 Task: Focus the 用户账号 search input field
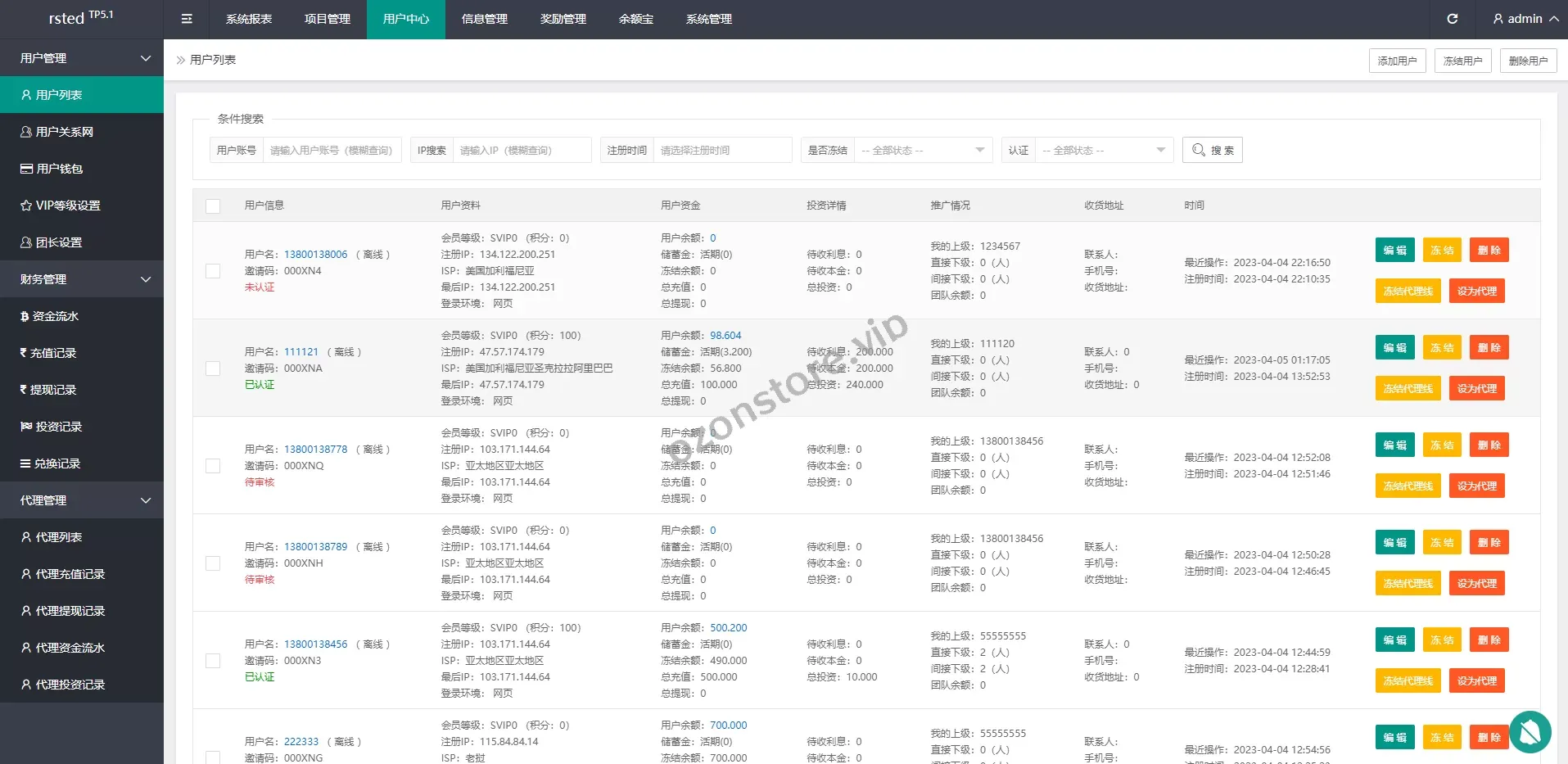(x=332, y=151)
